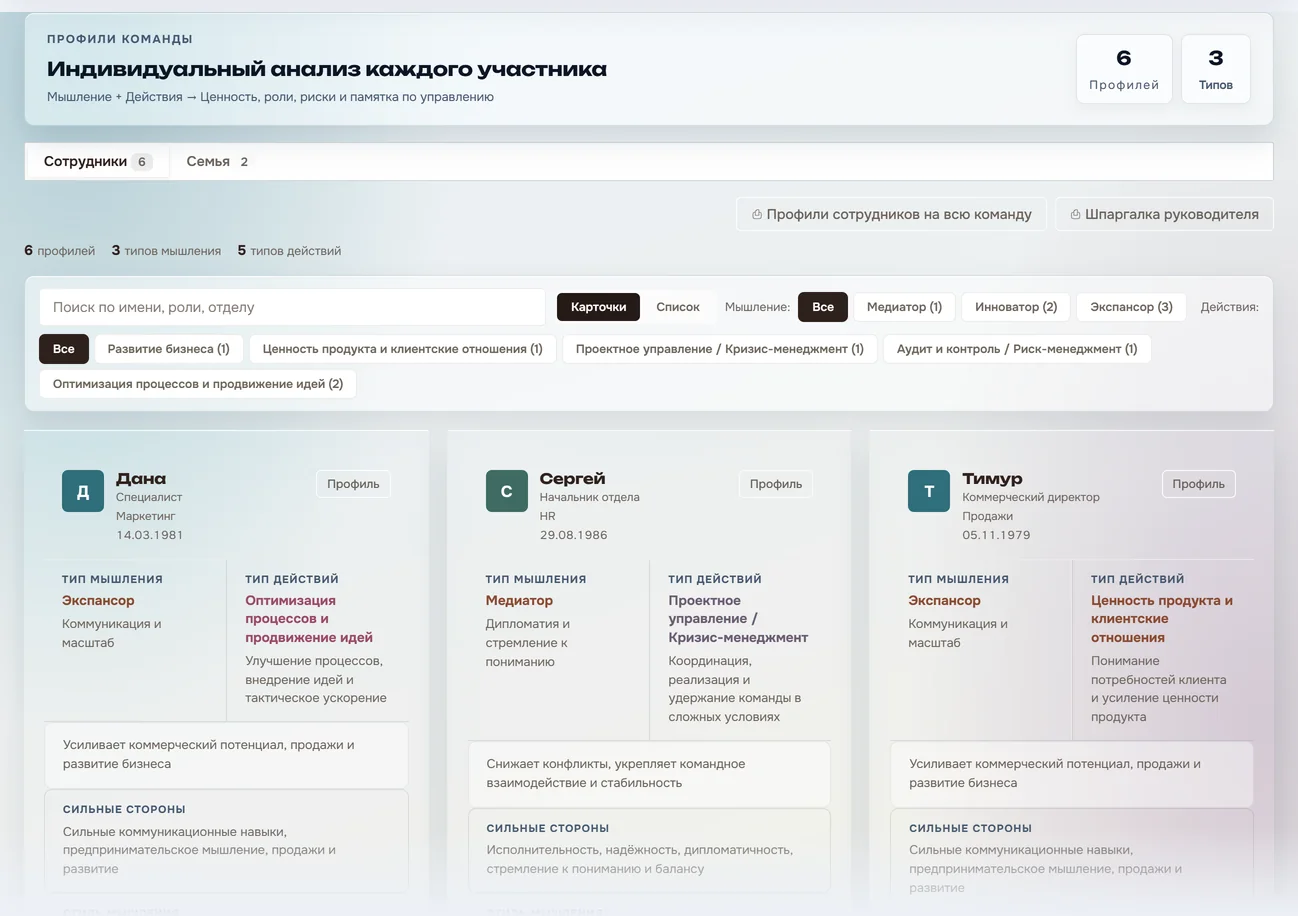Click the 3 Типов counter card
The image size is (1298, 916).
click(1216, 69)
